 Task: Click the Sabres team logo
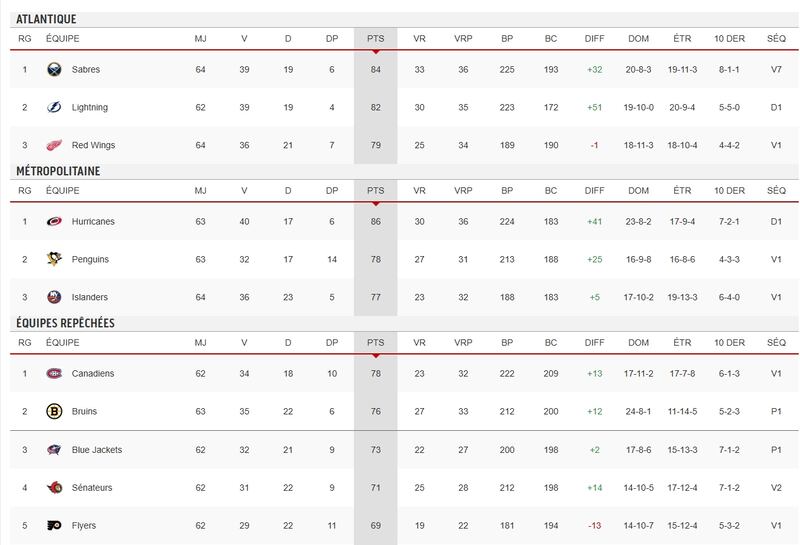point(54,70)
